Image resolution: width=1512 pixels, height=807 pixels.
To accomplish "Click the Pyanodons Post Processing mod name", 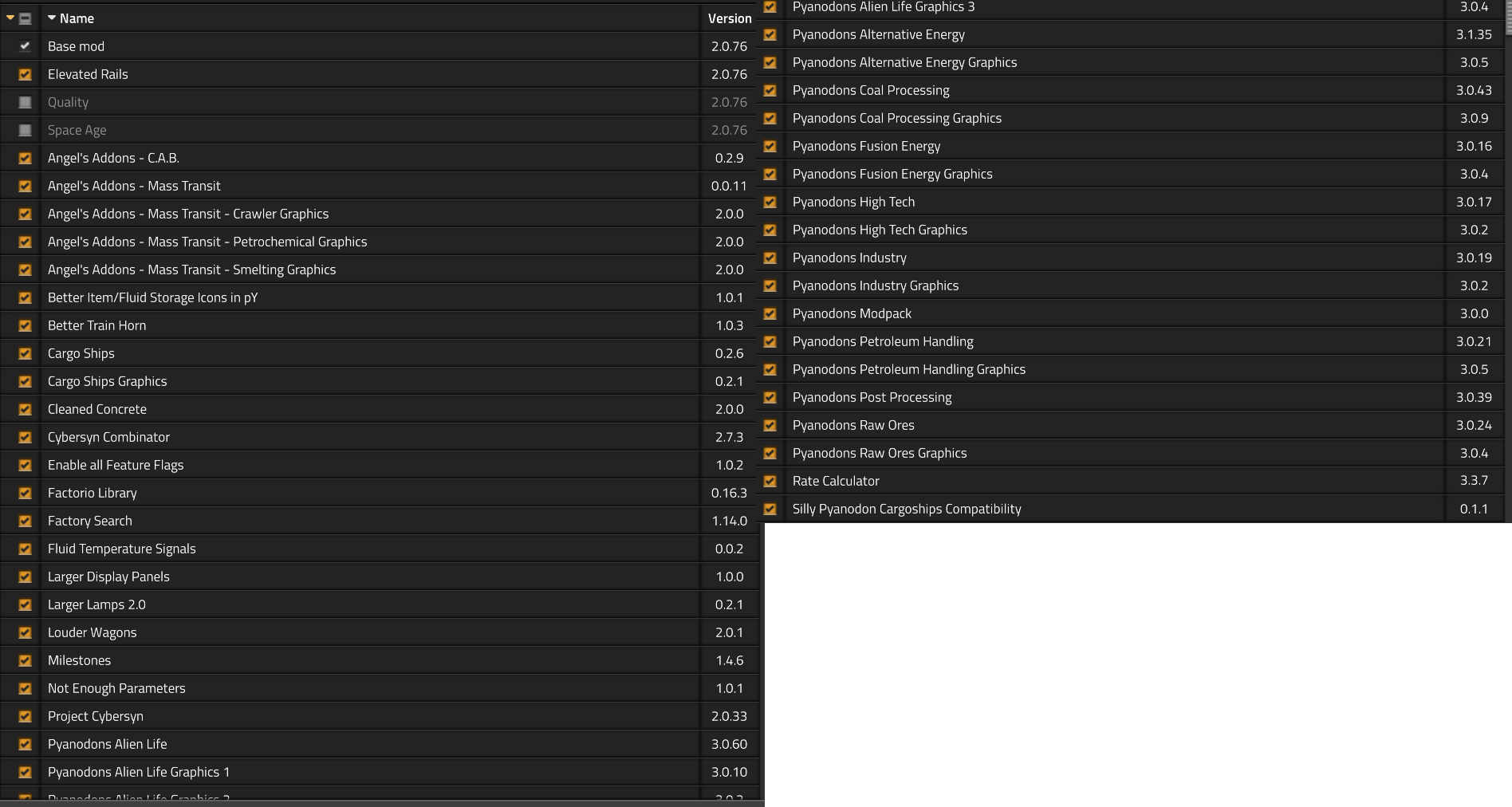I will [872, 397].
